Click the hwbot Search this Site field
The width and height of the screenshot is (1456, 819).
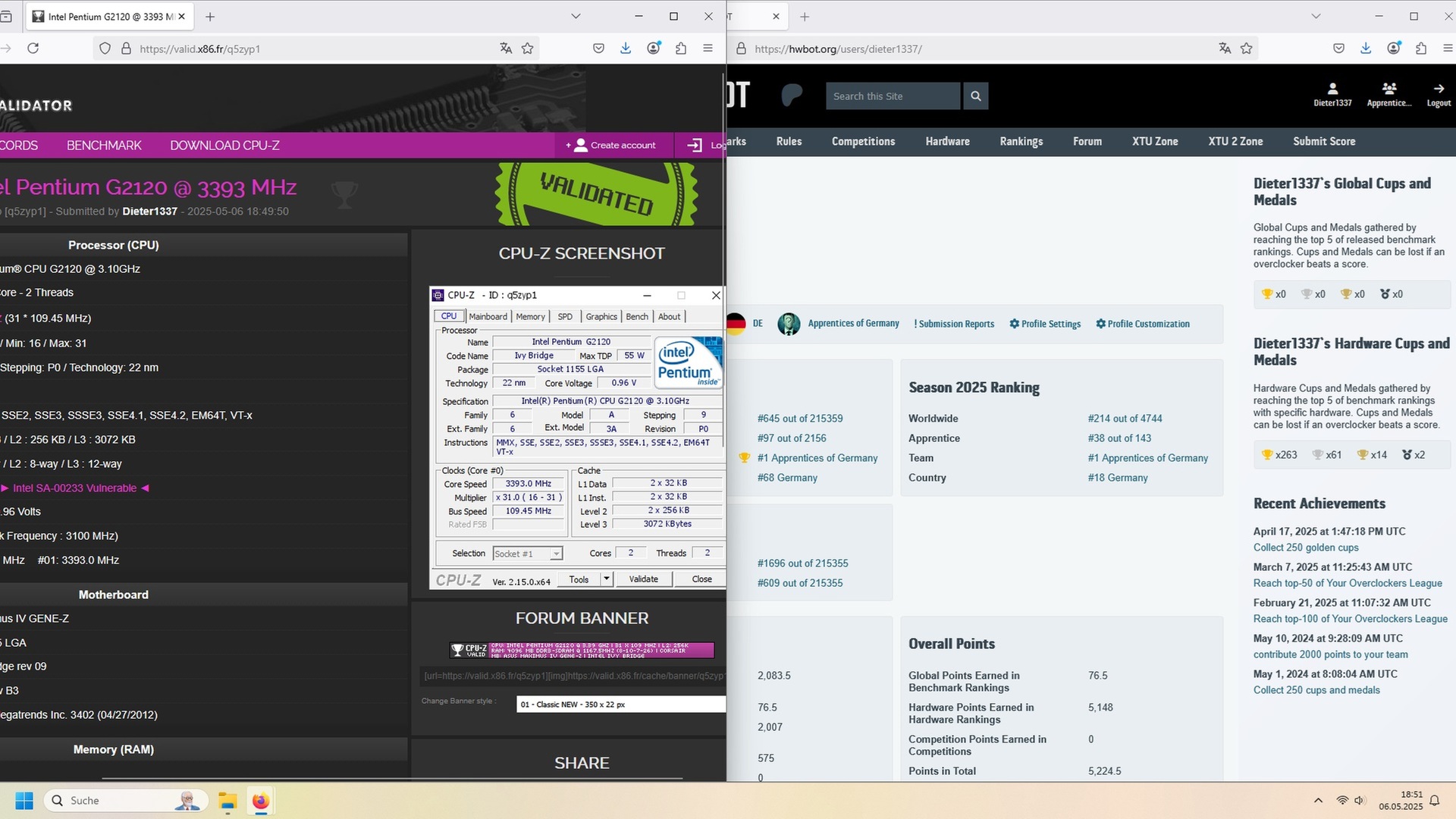[x=893, y=96]
